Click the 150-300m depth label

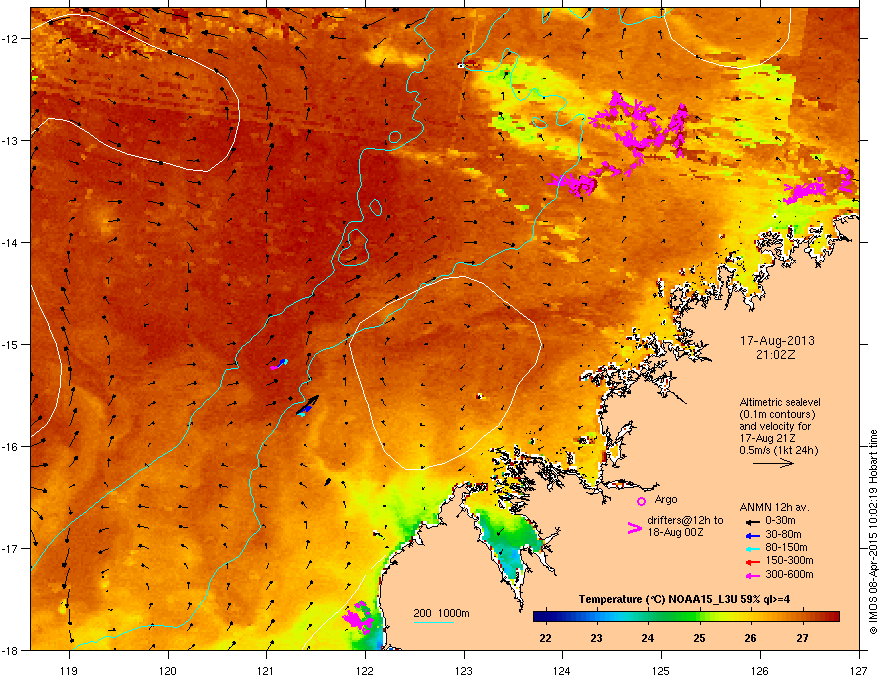coord(789,560)
